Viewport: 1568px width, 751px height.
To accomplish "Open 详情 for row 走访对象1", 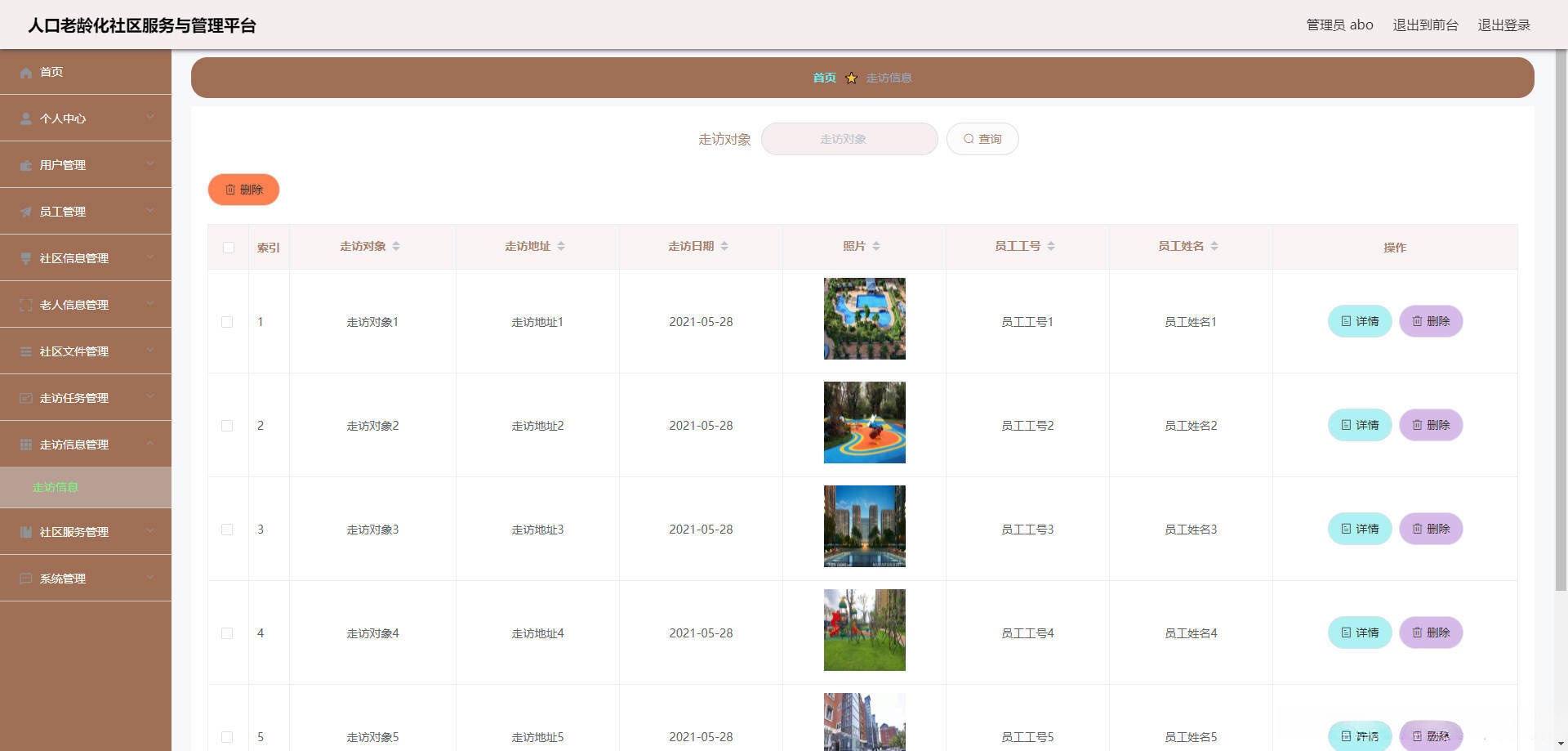I will point(1360,321).
